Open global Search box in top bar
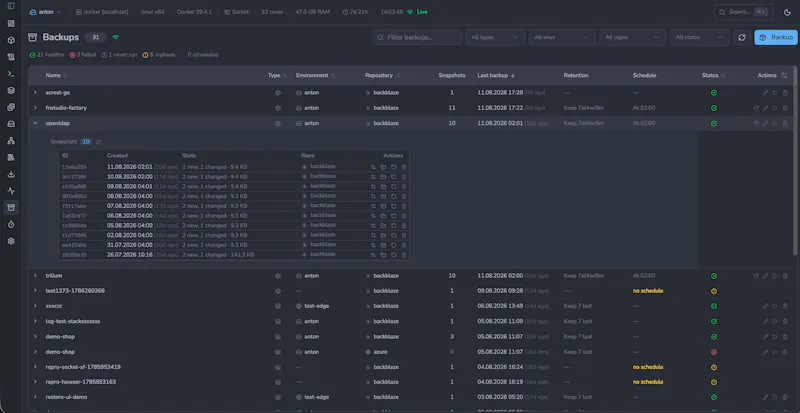Viewport: 800px width, 413px height. 743,12
